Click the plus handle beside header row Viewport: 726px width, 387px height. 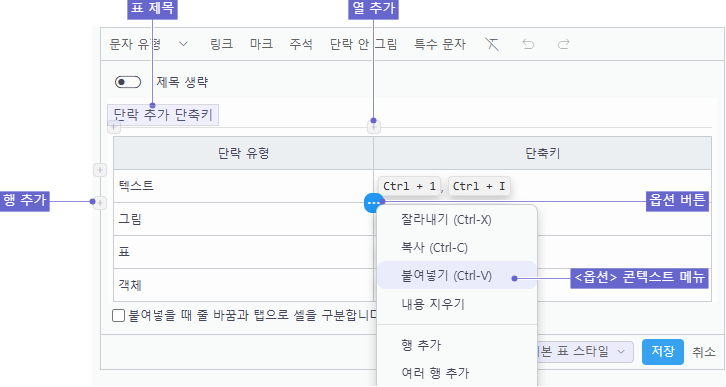coord(100,170)
